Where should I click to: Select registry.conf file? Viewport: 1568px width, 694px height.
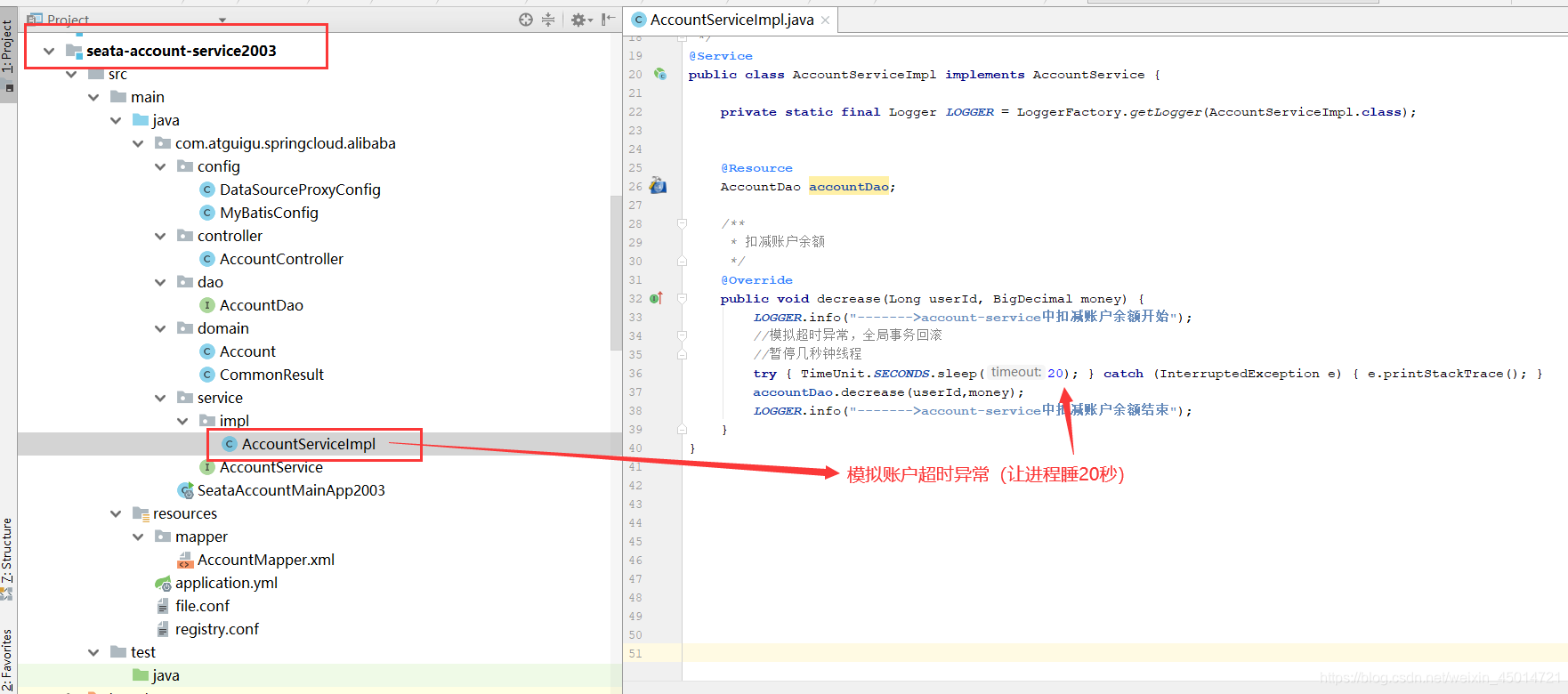pyautogui.click(x=217, y=629)
